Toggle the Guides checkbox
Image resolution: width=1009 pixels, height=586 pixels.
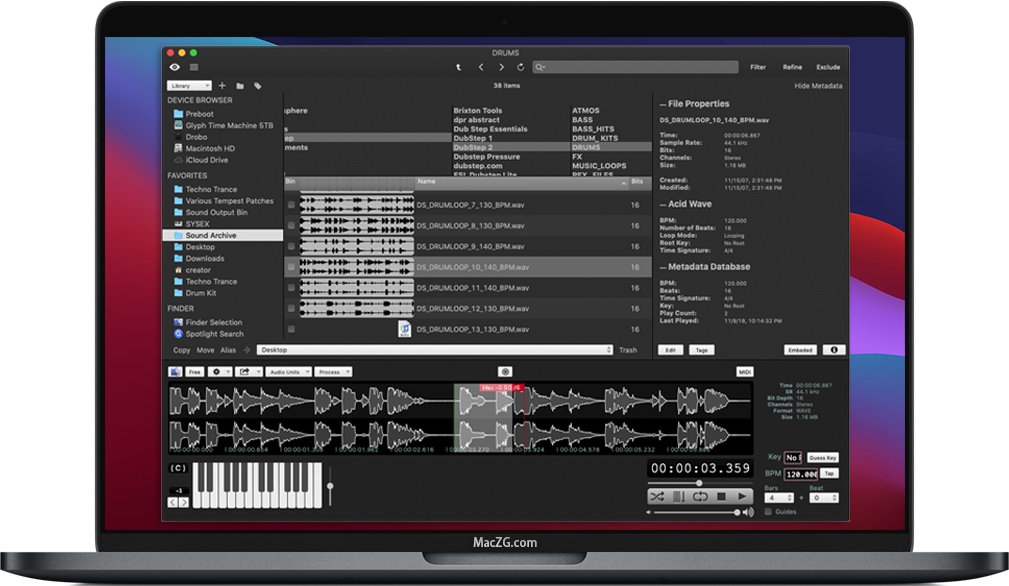click(x=769, y=512)
